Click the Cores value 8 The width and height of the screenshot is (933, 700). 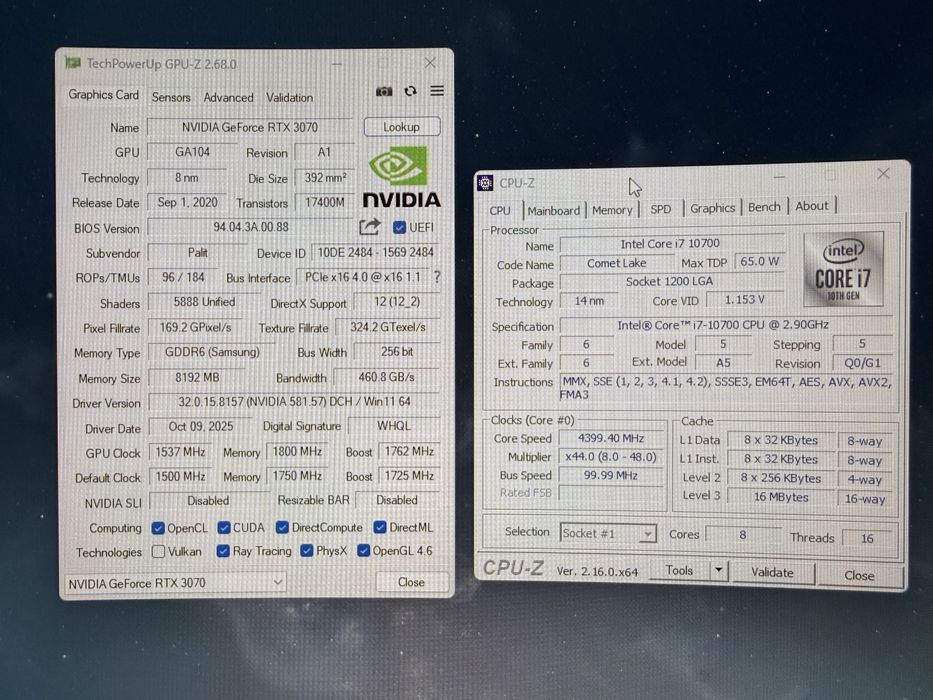[x=743, y=535]
